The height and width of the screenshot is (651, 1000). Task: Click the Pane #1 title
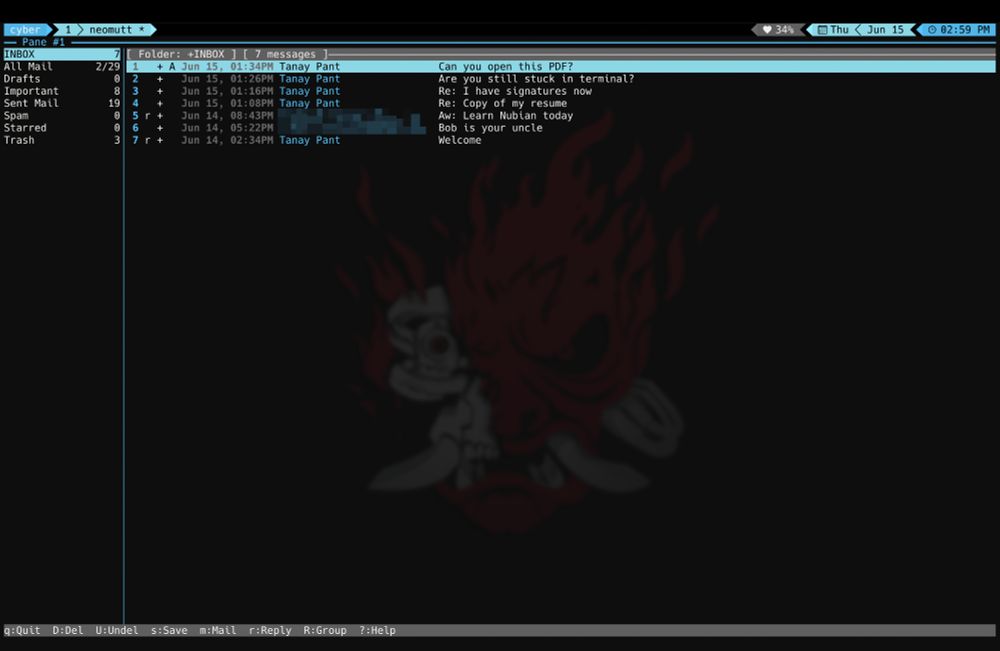43,42
